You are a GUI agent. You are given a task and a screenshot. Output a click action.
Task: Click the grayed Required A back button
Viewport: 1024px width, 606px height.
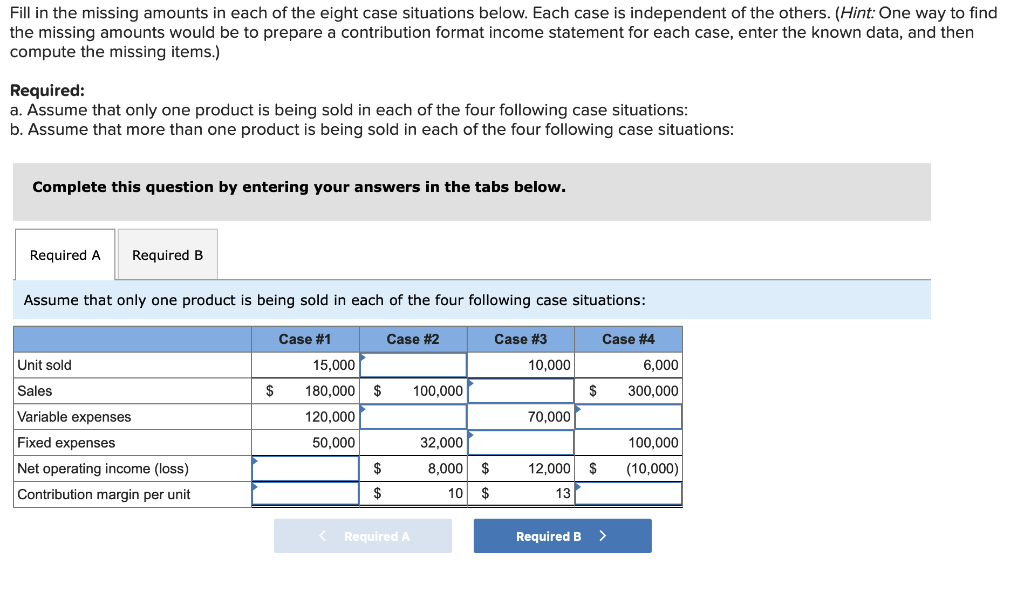(x=362, y=536)
